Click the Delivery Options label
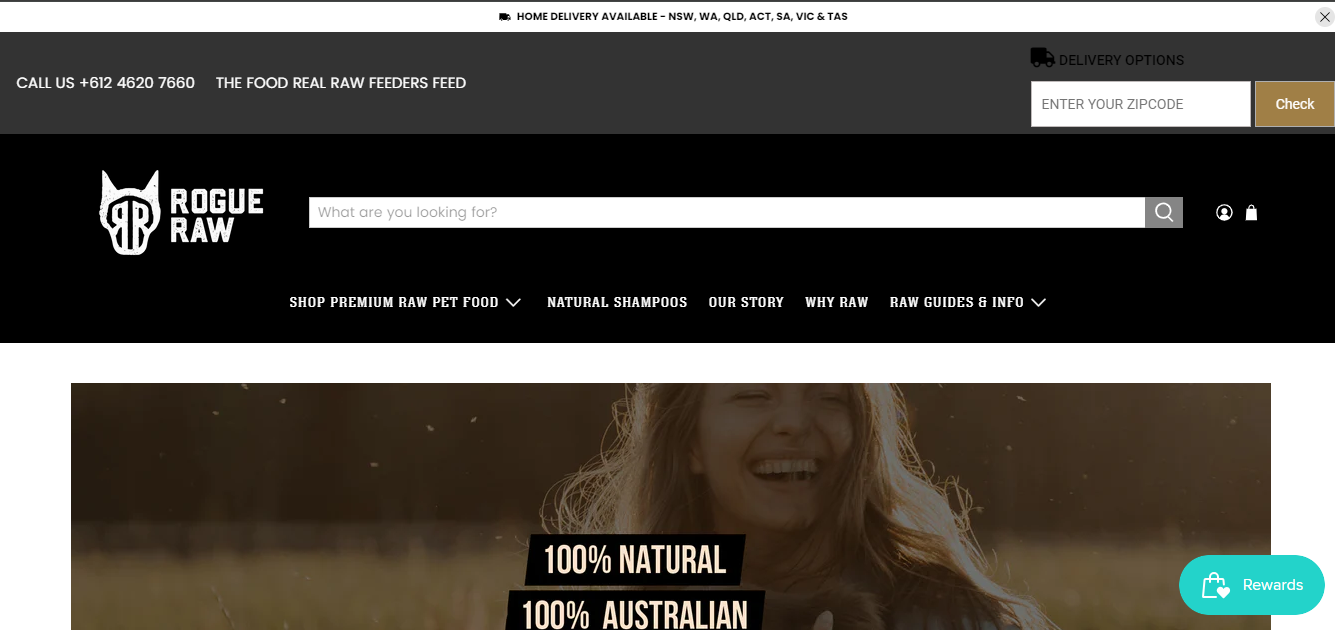Screen dimensions: 1335x630 tap(1121, 60)
